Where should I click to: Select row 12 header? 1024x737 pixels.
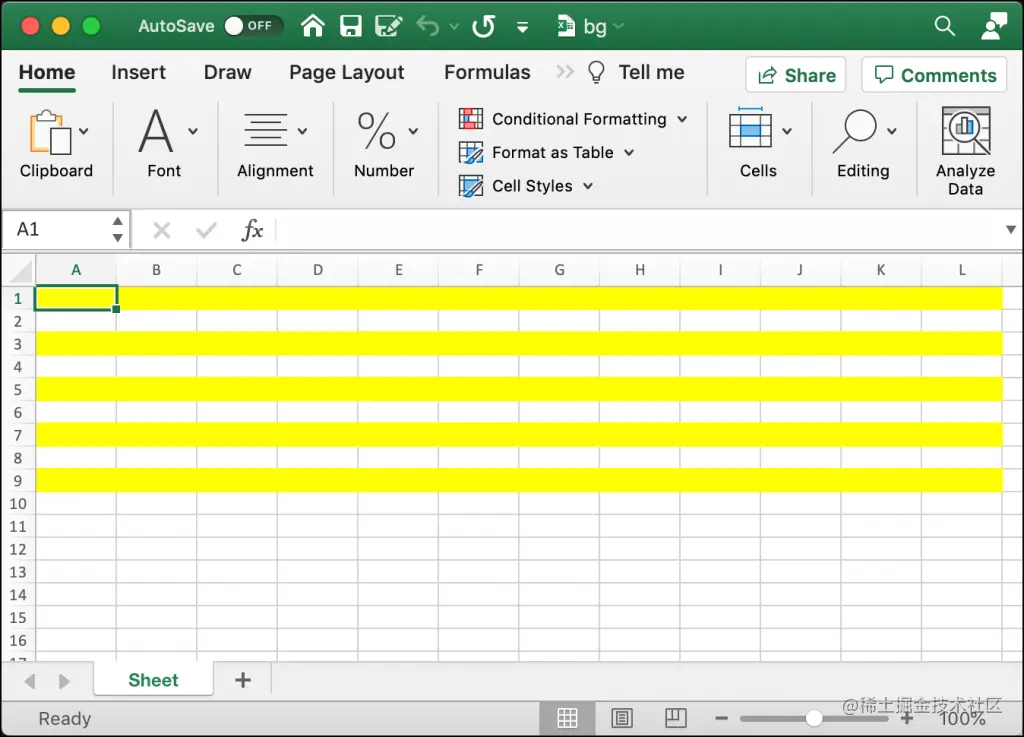click(x=18, y=550)
